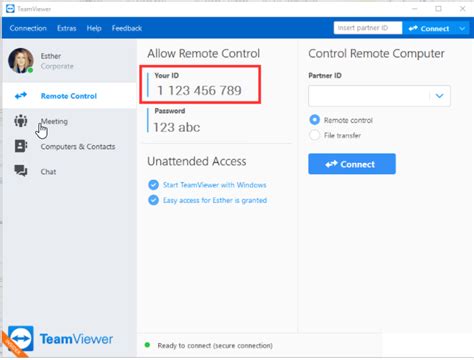This screenshot has width=474, height=360.
Task: Expand the Partner ID dropdown chevron
Action: point(440,96)
